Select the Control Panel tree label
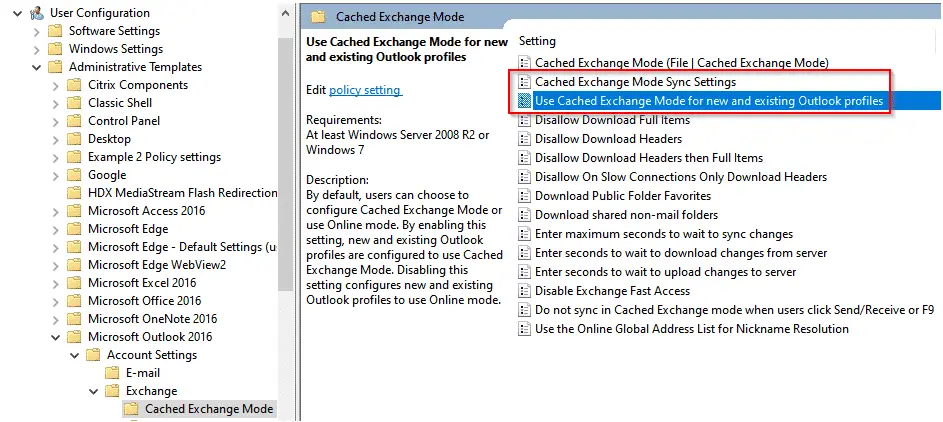This screenshot has width=943, height=422. (124, 121)
